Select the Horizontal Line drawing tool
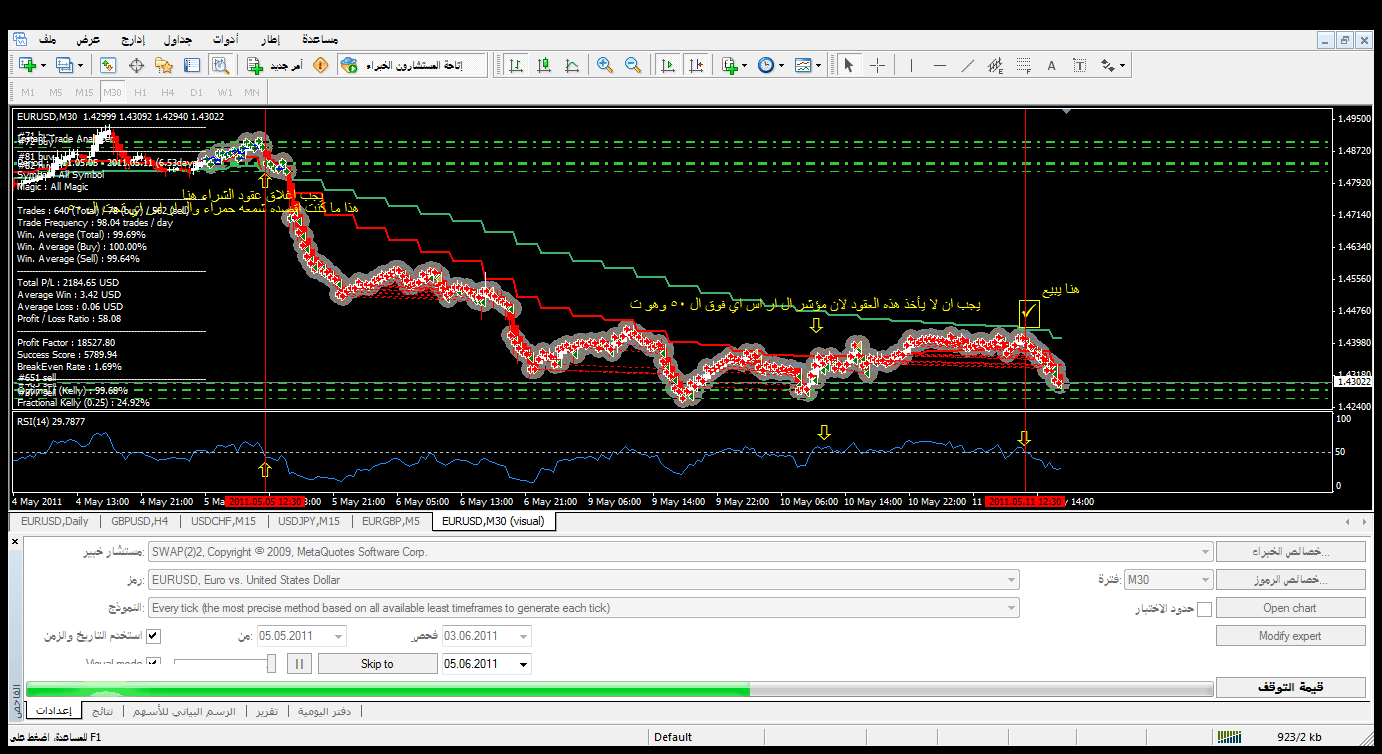Viewport: 1382px width, 754px height. pos(939,65)
